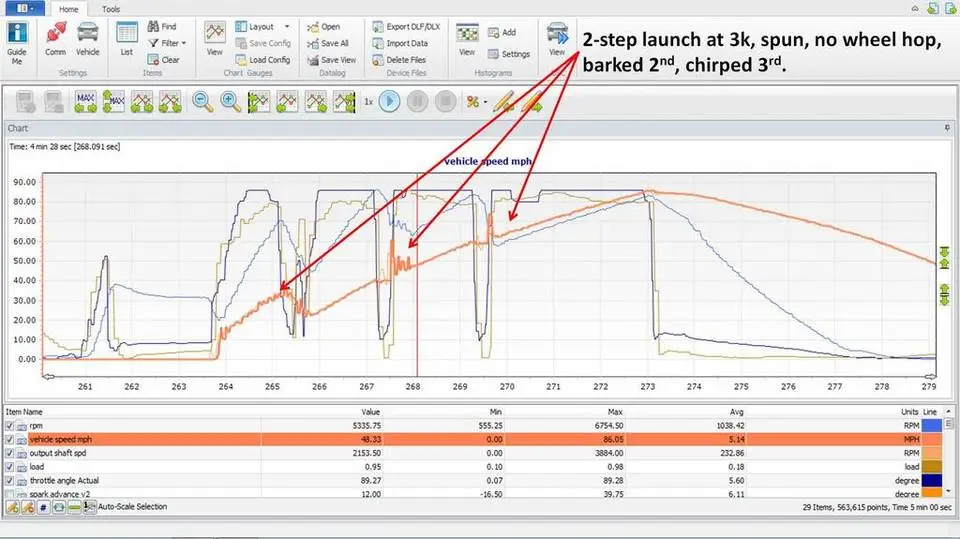Screen dimensions: 960x539
Task: Open the Histograms View
Action: pos(467,40)
